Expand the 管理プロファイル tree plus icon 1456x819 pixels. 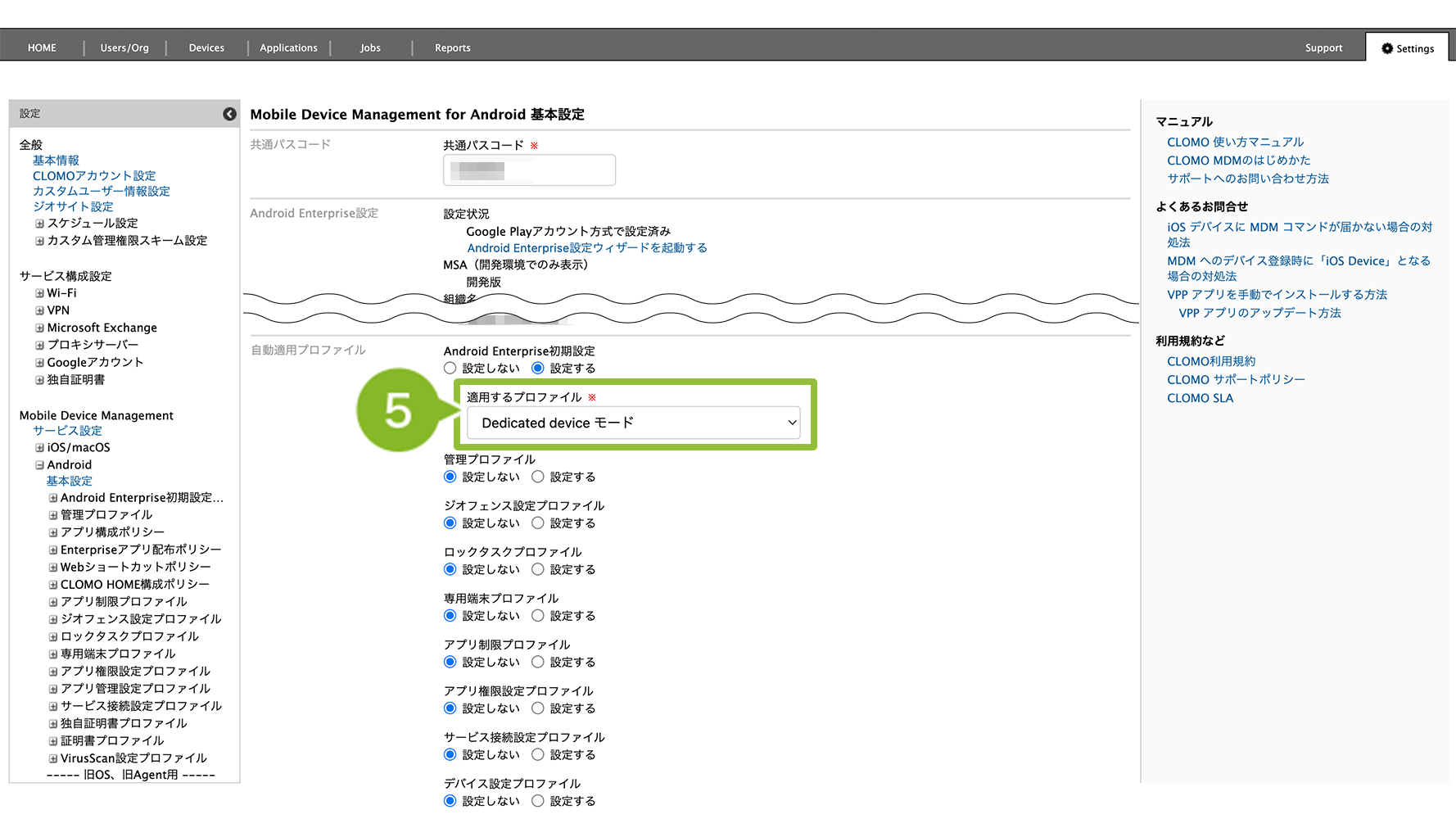(53, 515)
